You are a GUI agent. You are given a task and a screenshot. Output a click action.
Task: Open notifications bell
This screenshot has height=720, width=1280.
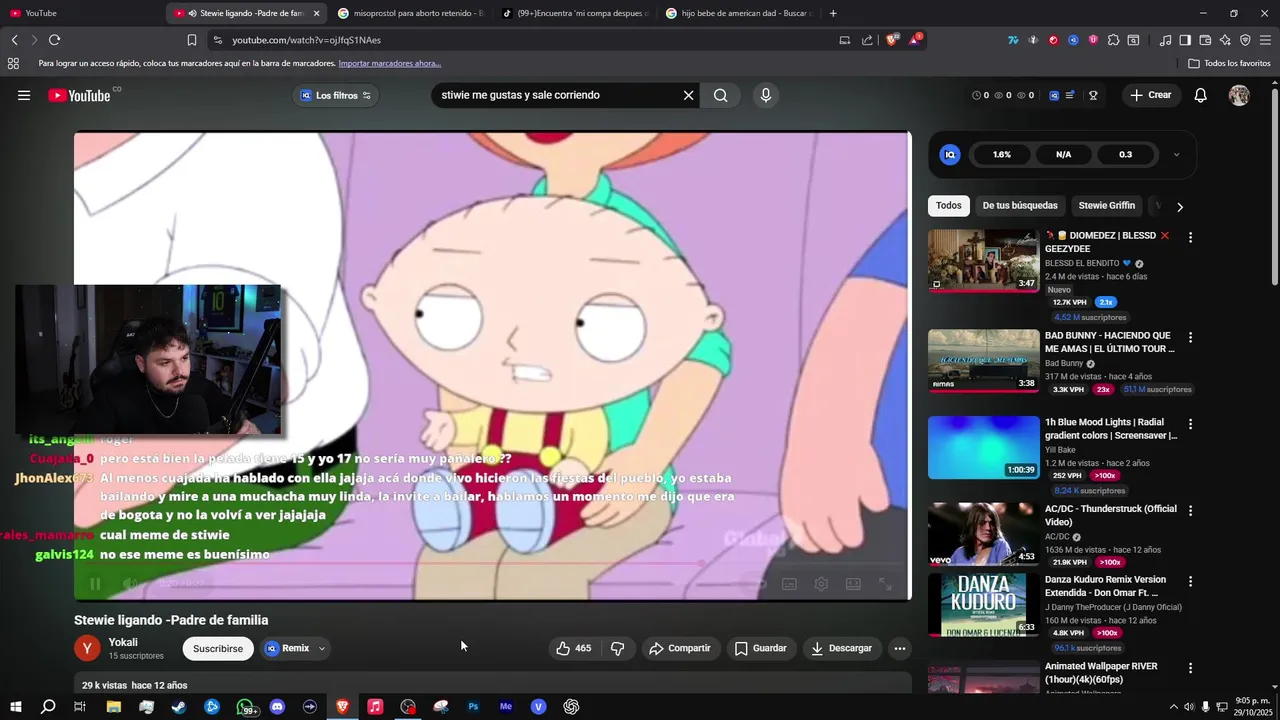tap(1201, 95)
